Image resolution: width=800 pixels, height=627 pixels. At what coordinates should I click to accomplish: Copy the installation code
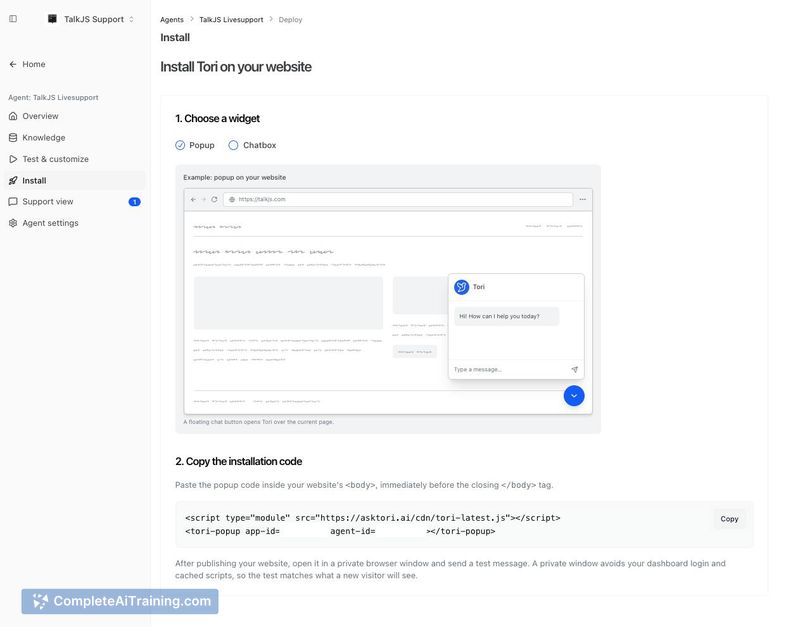(729, 519)
